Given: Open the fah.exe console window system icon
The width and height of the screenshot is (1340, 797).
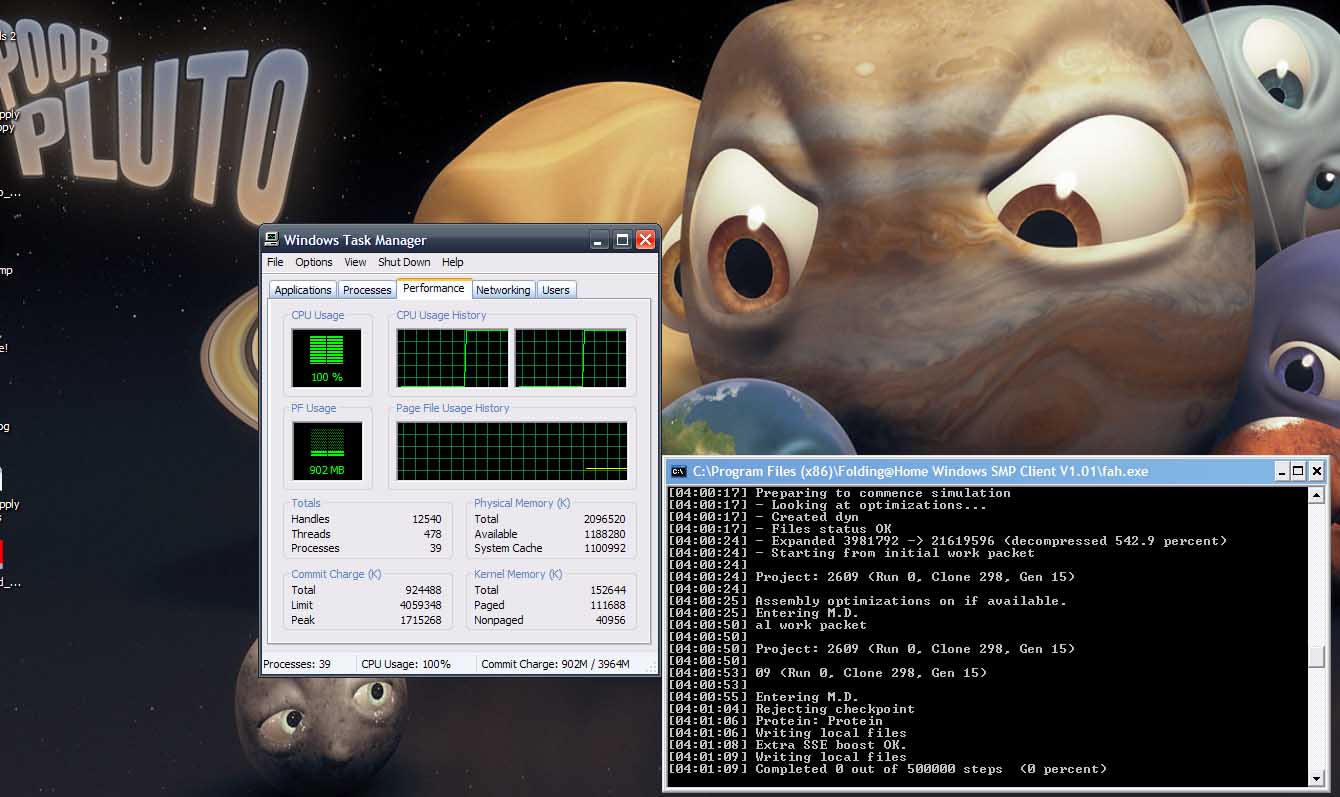Looking at the screenshot, I should pyautogui.click(x=678, y=471).
